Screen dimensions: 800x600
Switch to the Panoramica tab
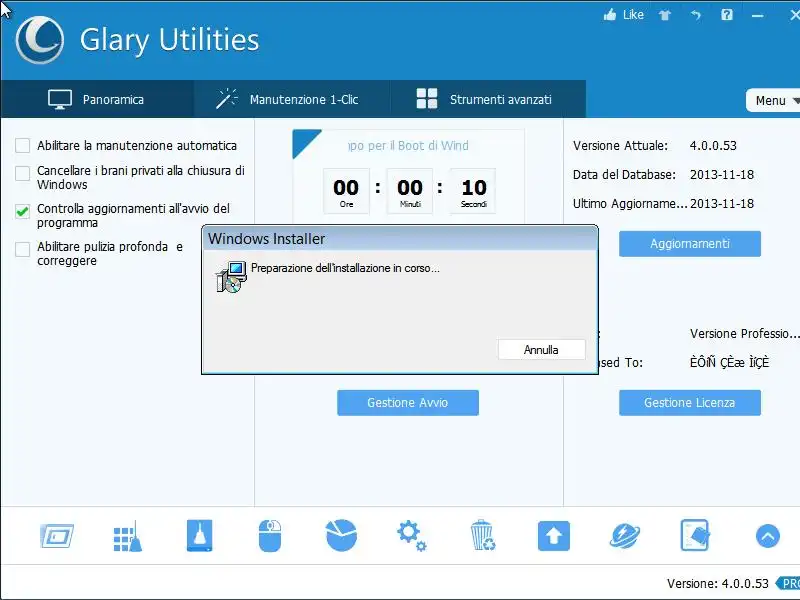tap(97, 99)
